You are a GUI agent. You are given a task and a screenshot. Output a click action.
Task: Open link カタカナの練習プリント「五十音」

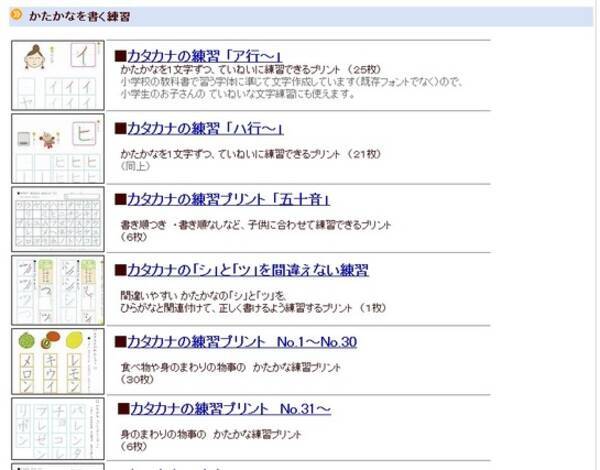228,199
